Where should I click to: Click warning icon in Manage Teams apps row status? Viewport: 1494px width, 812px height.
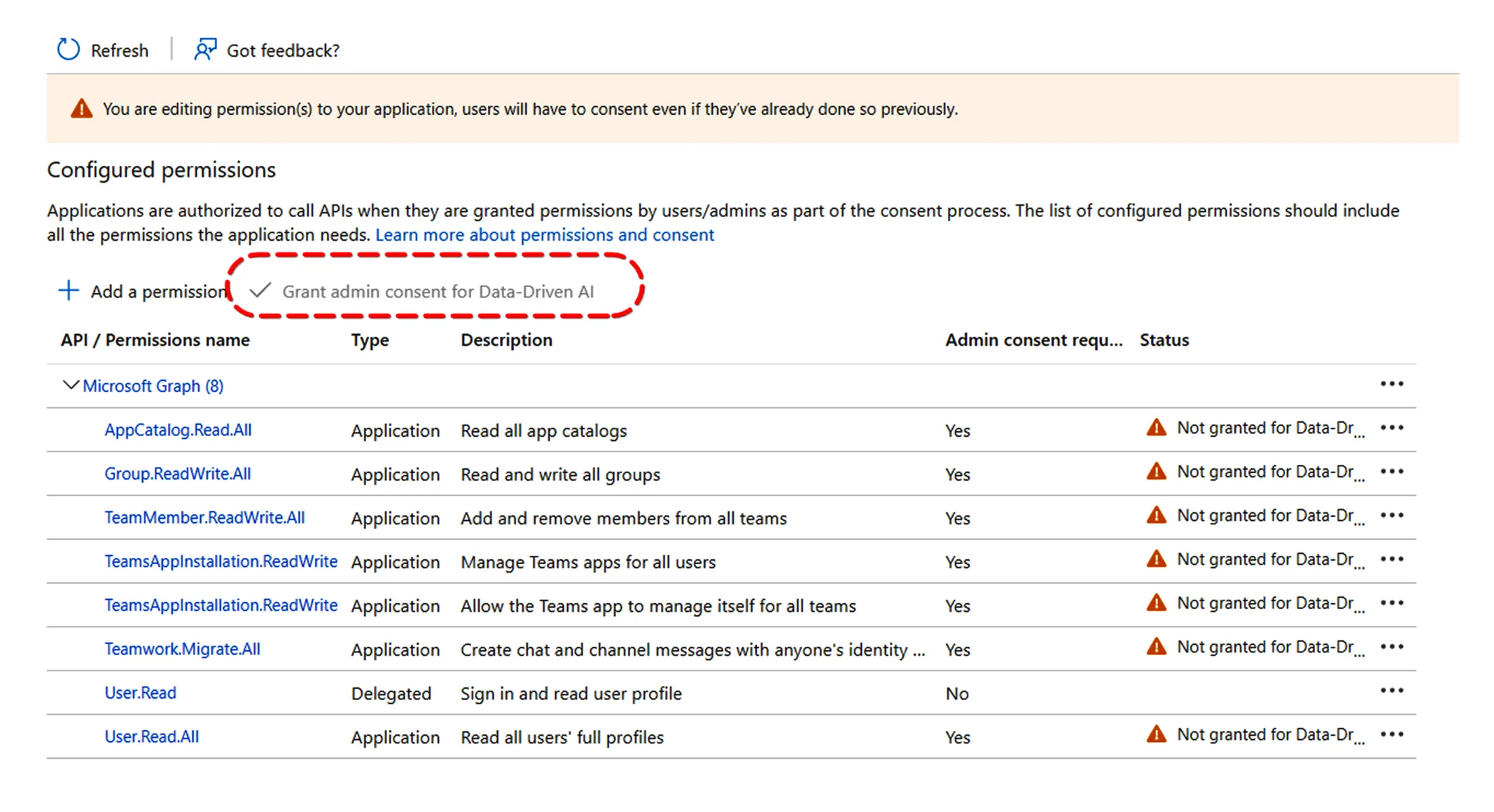pyautogui.click(x=1157, y=559)
